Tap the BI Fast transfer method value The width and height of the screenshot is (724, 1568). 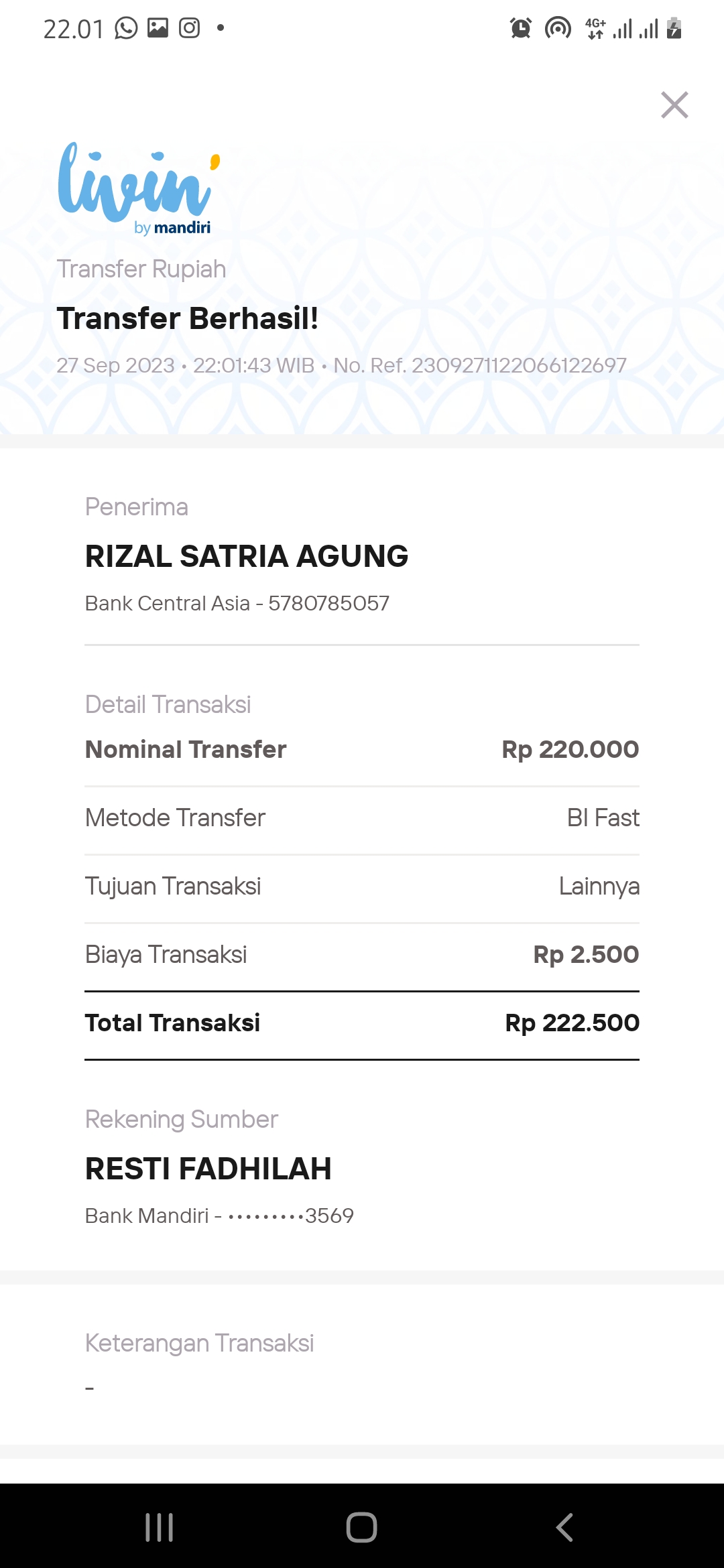click(603, 818)
